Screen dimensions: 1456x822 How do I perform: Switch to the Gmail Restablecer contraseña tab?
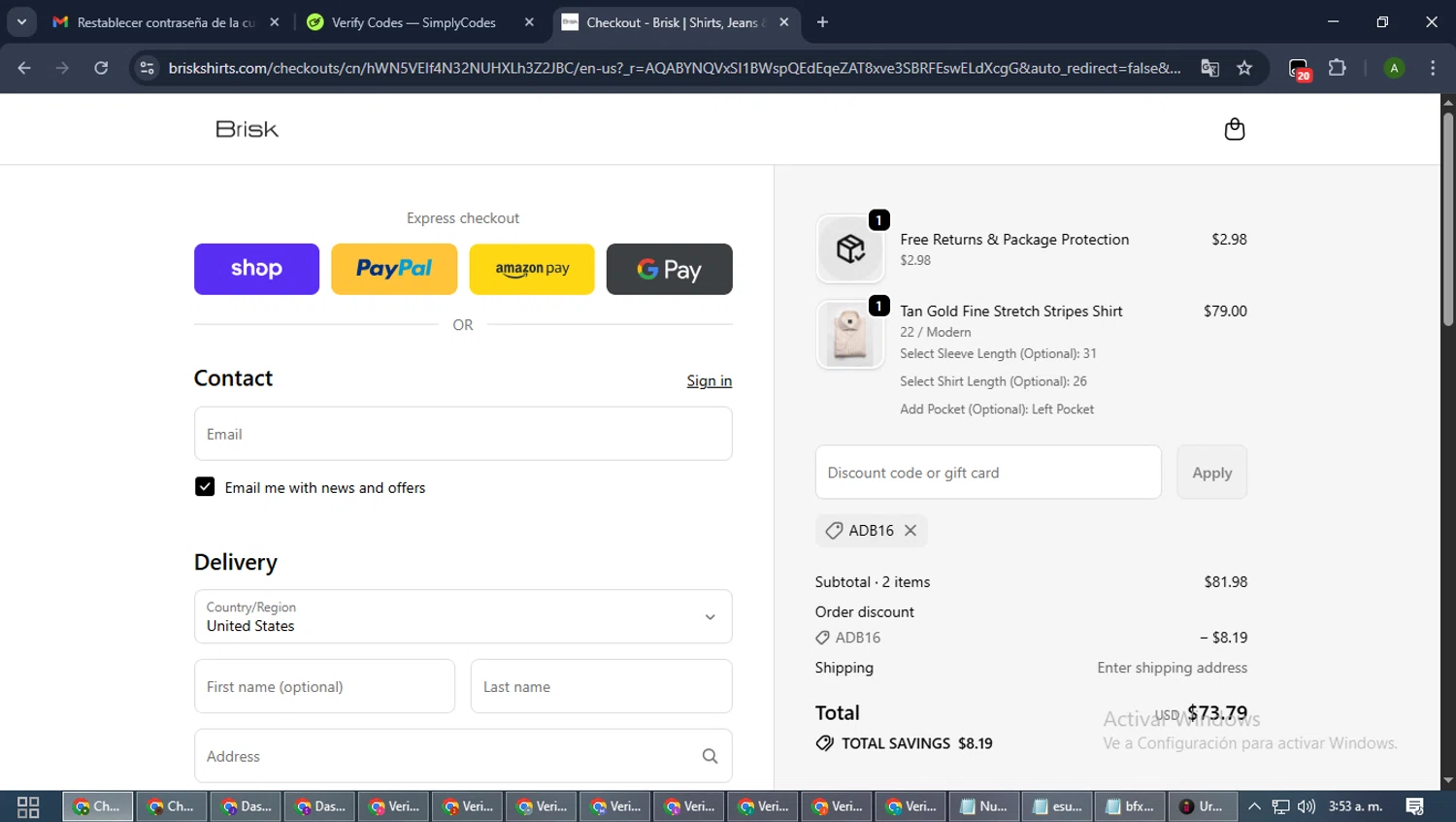click(165, 22)
